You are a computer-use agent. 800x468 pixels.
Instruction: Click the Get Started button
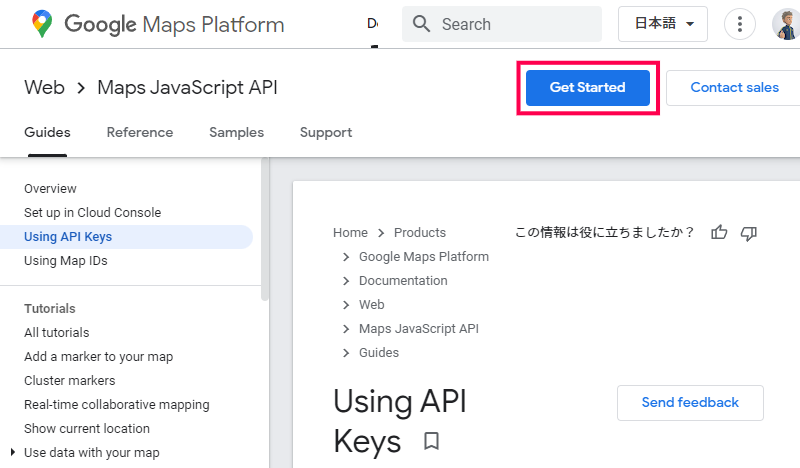pyautogui.click(x=588, y=88)
